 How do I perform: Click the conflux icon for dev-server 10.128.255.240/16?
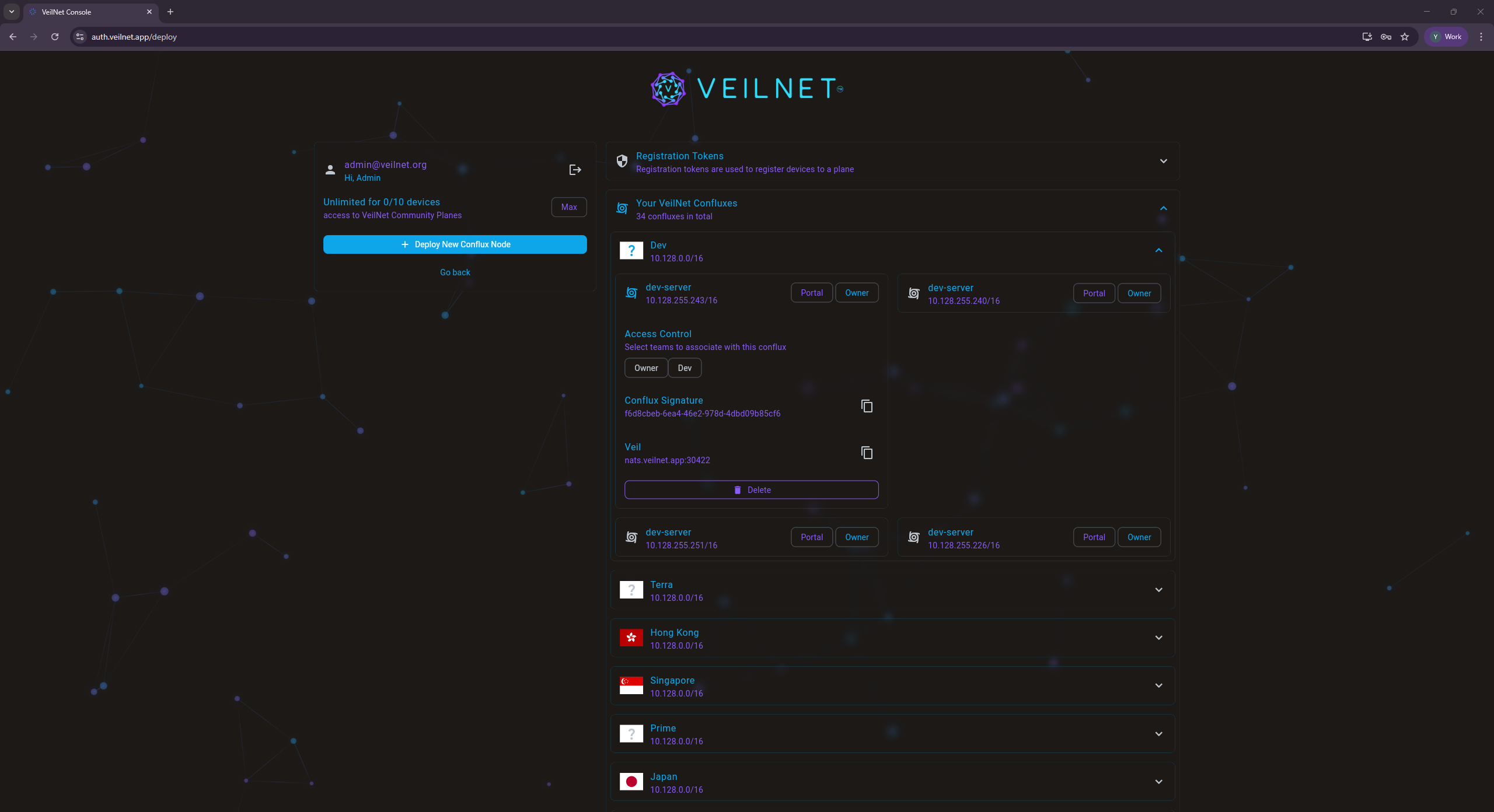click(913, 293)
